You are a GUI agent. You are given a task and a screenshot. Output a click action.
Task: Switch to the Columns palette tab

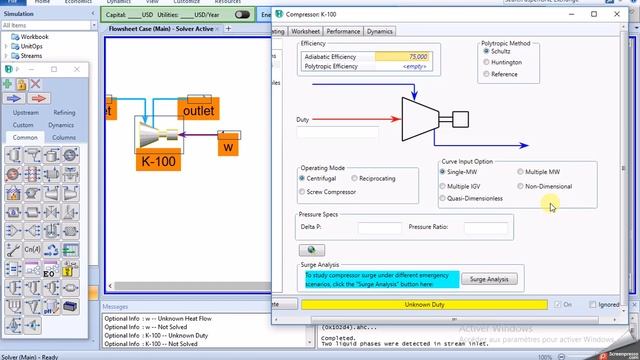(x=64, y=138)
